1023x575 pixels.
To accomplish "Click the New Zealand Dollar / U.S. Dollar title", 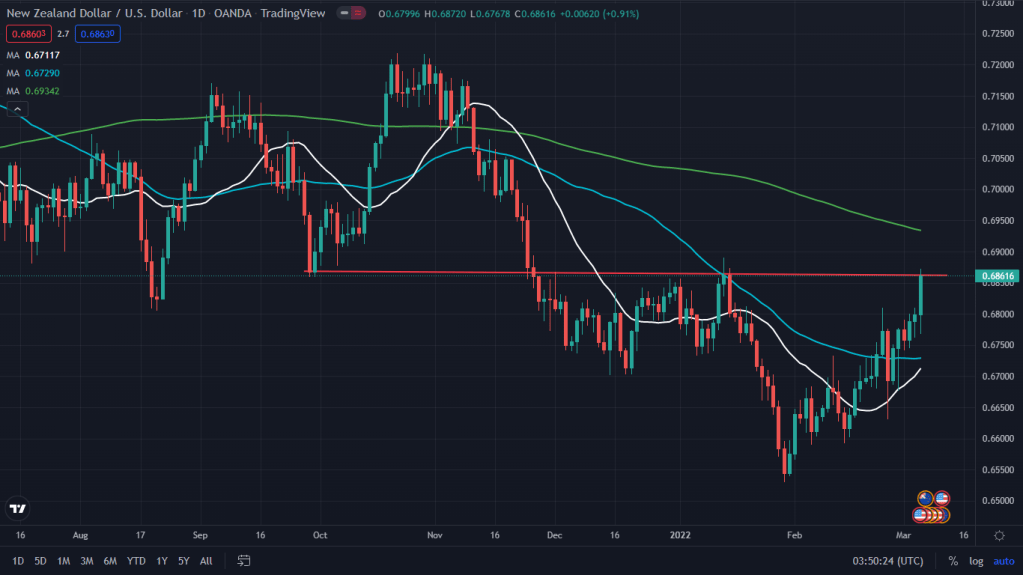I will tap(92, 15).
